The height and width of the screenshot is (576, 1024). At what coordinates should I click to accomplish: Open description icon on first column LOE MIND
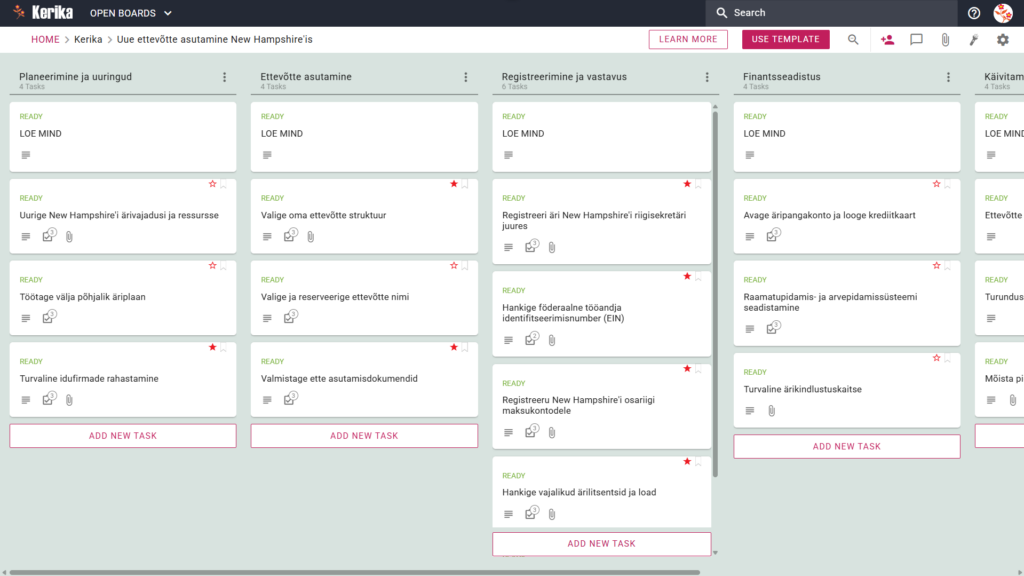point(25,155)
